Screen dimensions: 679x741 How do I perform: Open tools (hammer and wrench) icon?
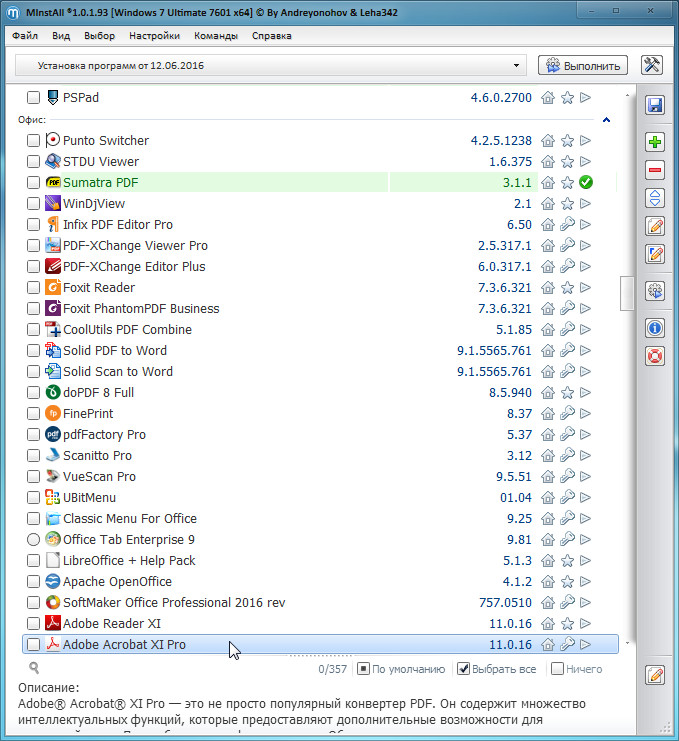point(652,65)
